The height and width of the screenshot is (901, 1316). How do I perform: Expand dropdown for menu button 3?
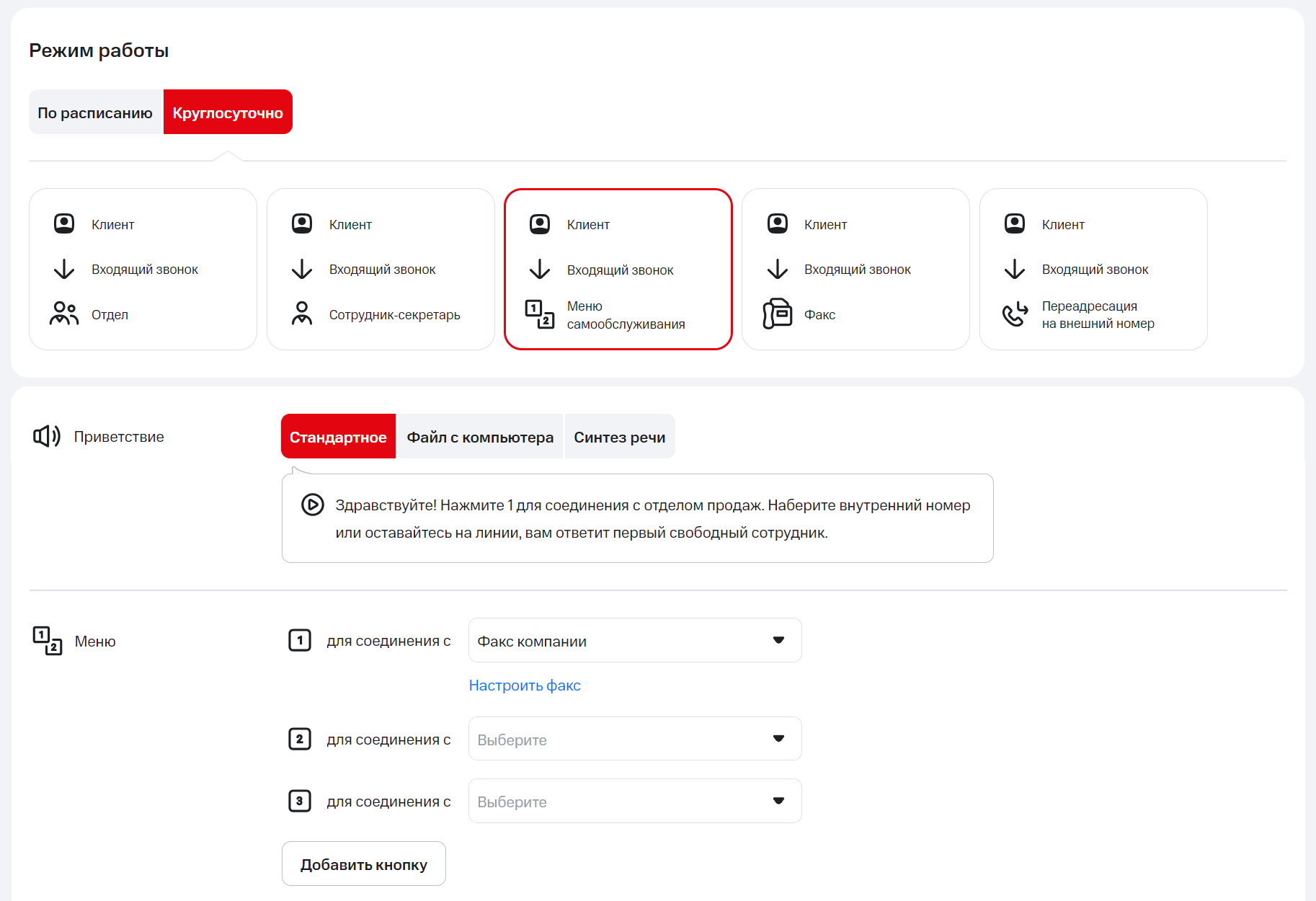[x=634, y=801]
